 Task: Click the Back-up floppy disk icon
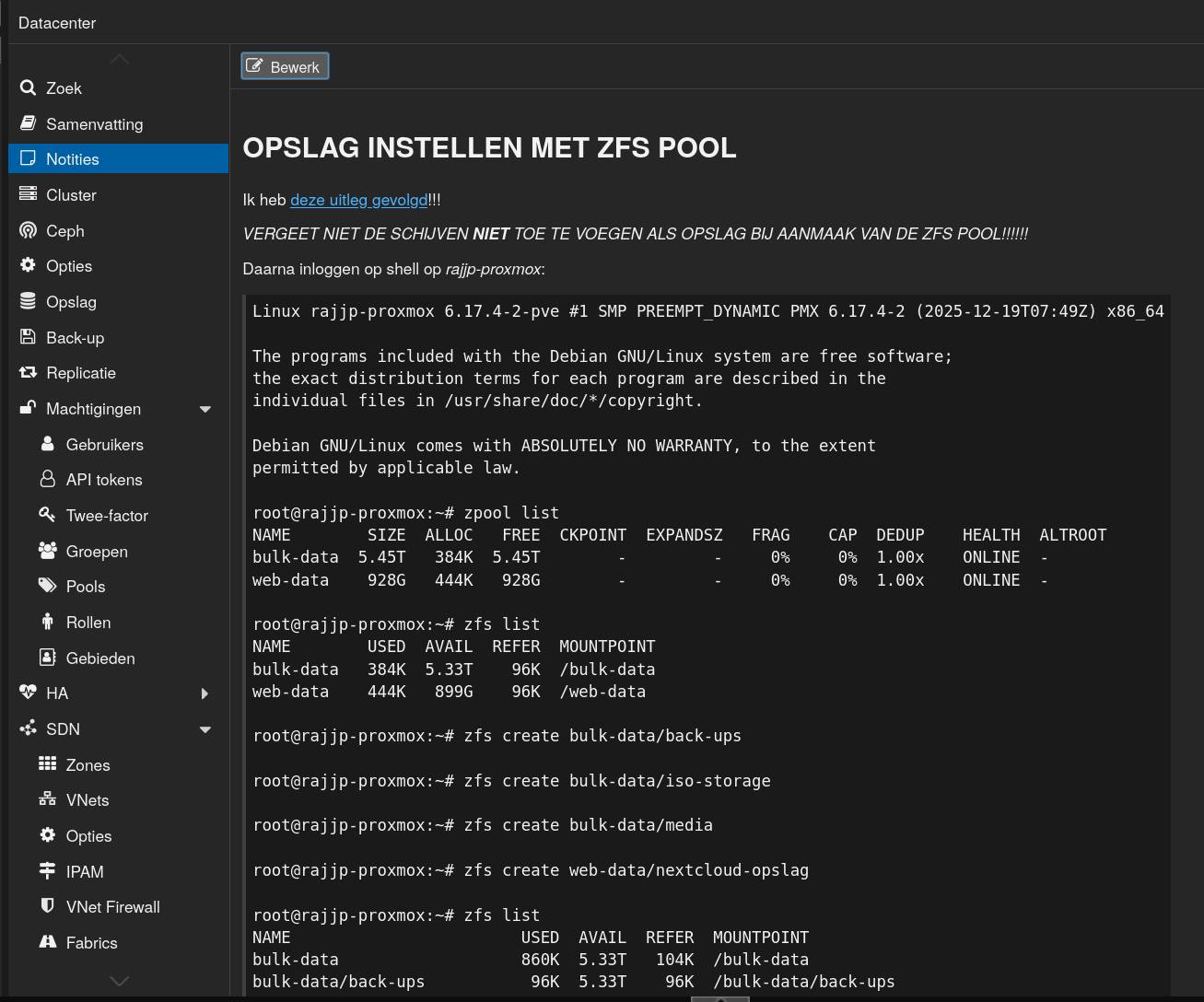28,337
